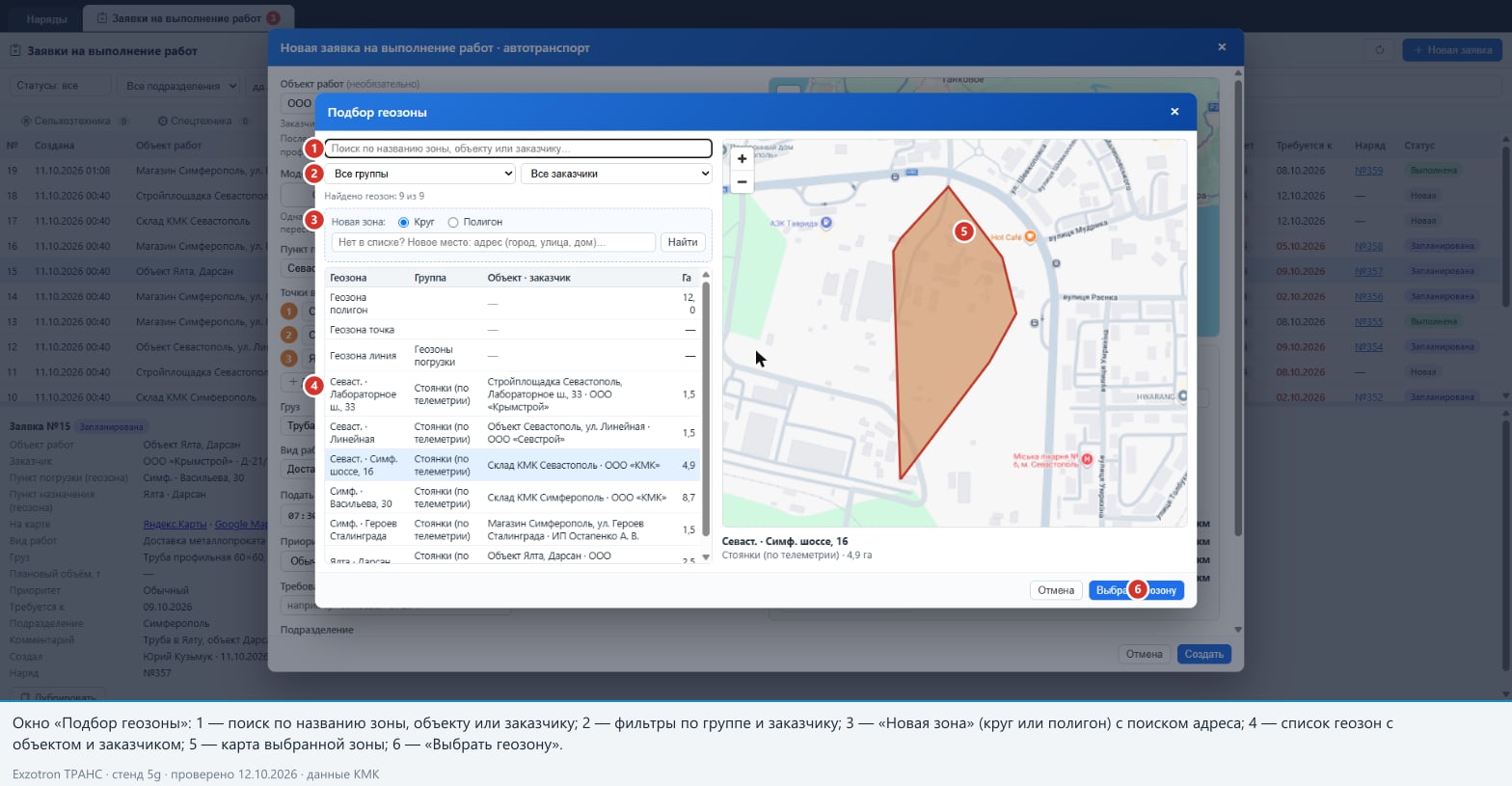Click the Найти address search button

point(683,242)
